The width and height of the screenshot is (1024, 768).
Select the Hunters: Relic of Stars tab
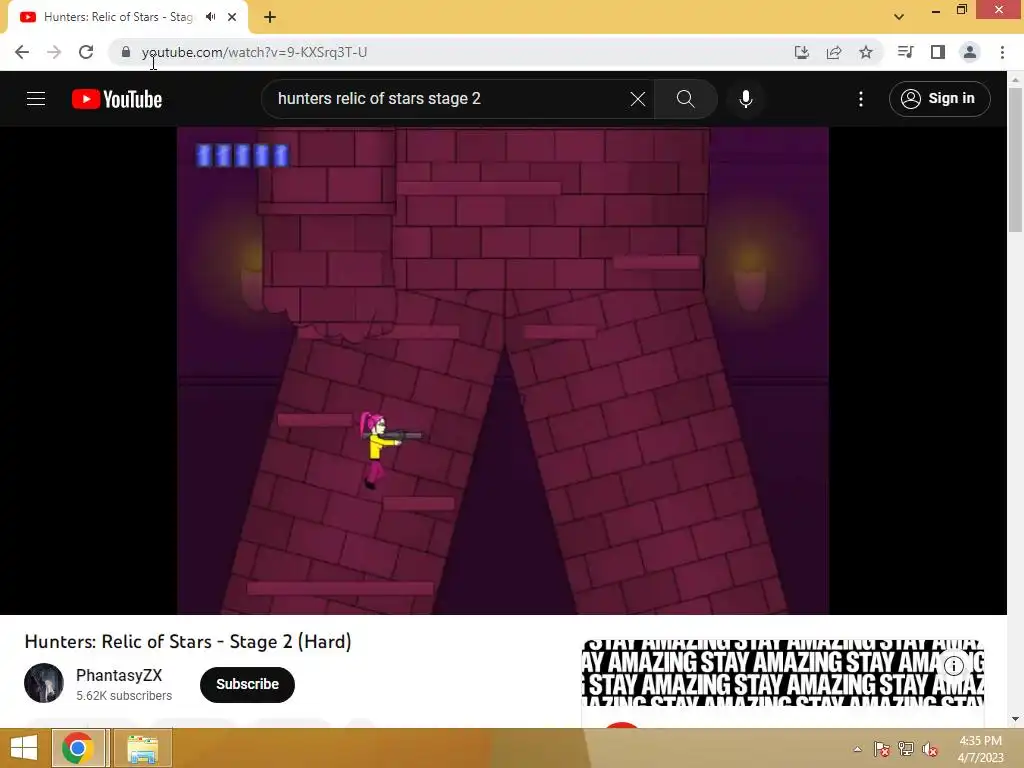[118, 17]
